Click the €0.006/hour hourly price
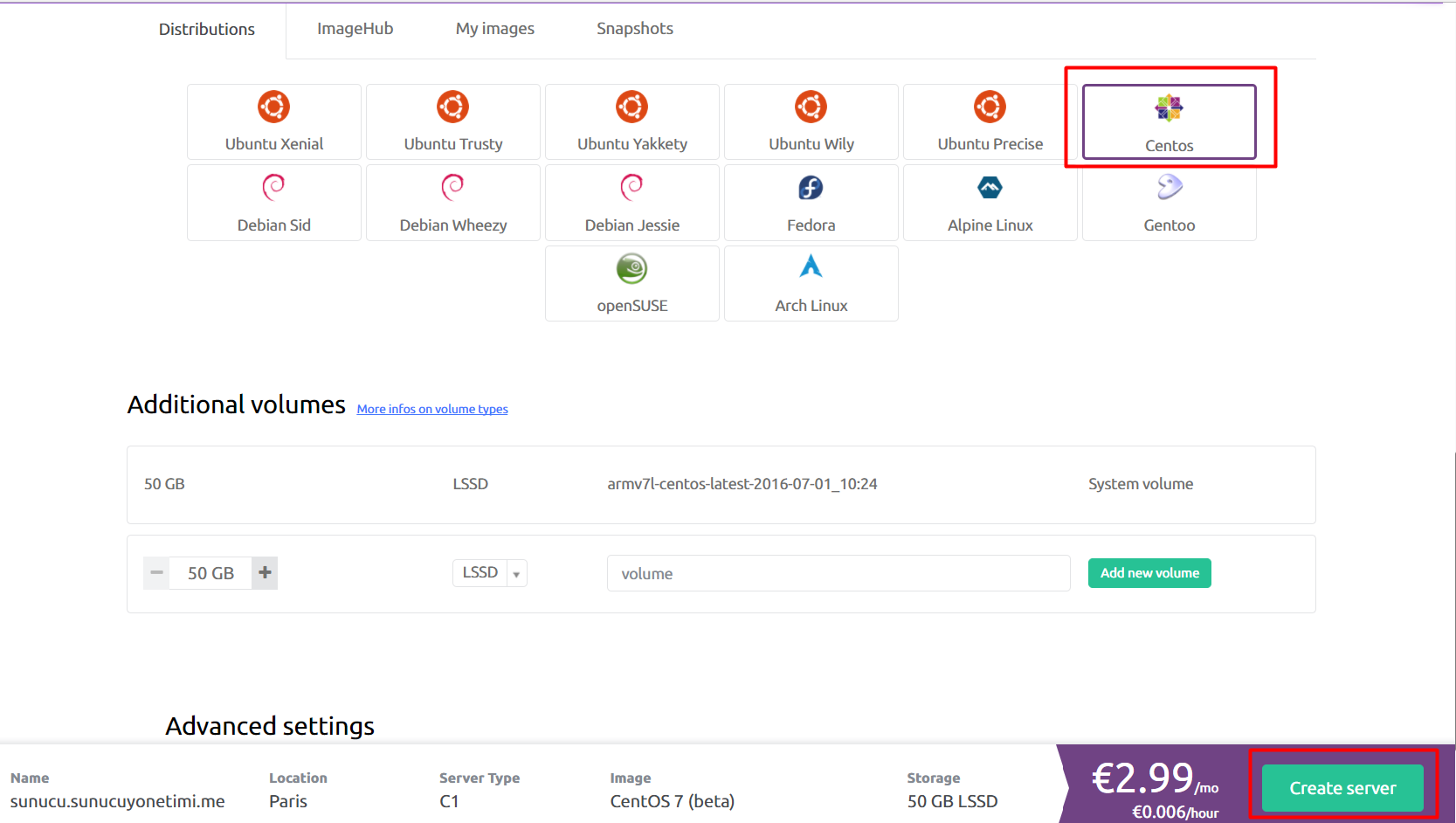1456x823 pixels. coord(1176,813)
